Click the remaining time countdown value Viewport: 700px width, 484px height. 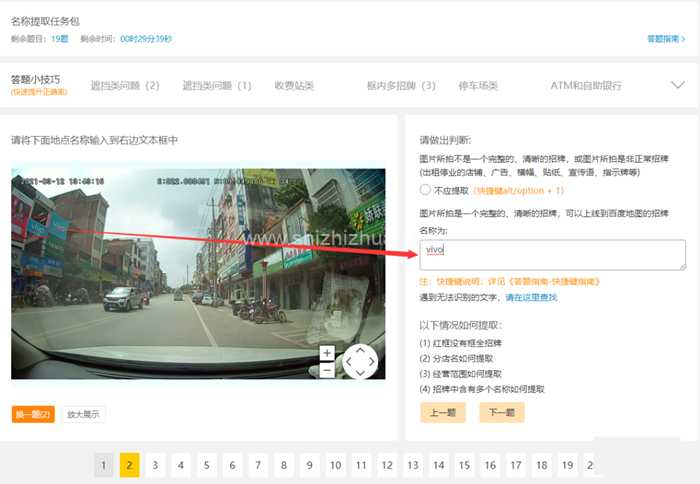pyautogui.click(x=146, y=39)
